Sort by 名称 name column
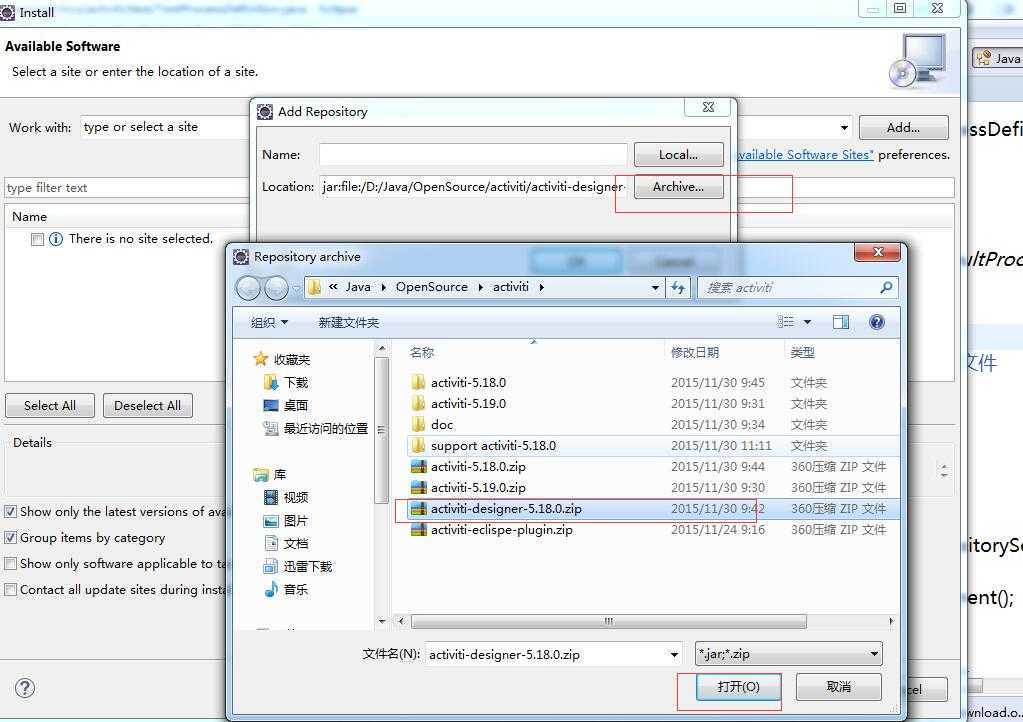Screen dimensions: 1023x722 [421, 352]
